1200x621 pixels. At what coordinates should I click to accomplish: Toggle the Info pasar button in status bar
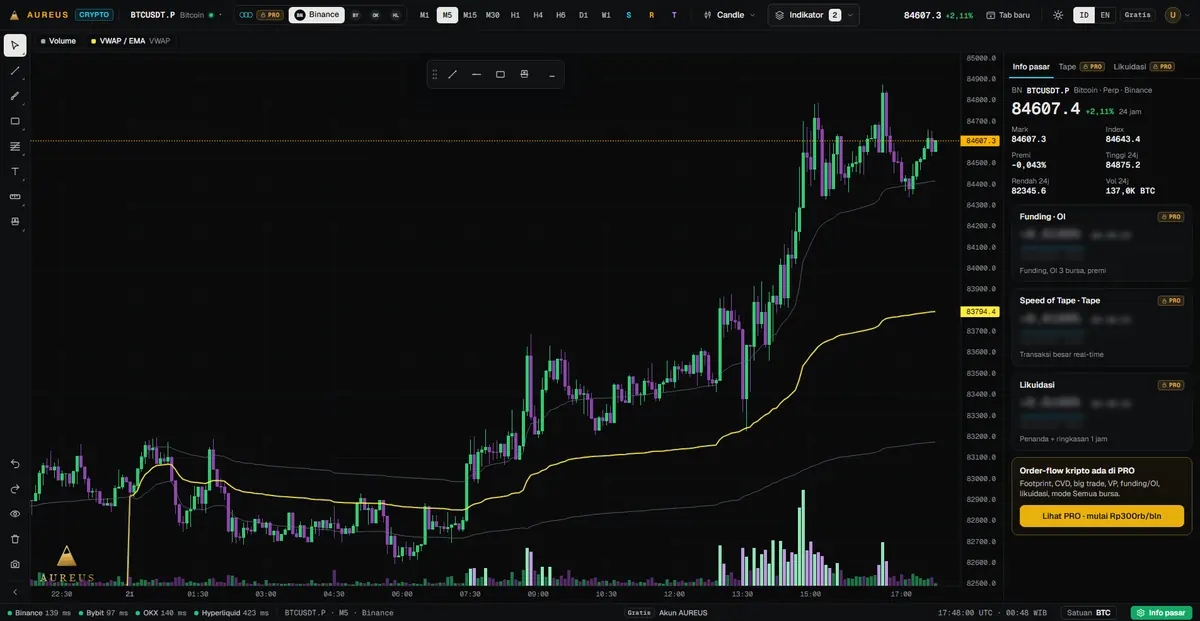pyautogui.click(x=1162, y=612)
